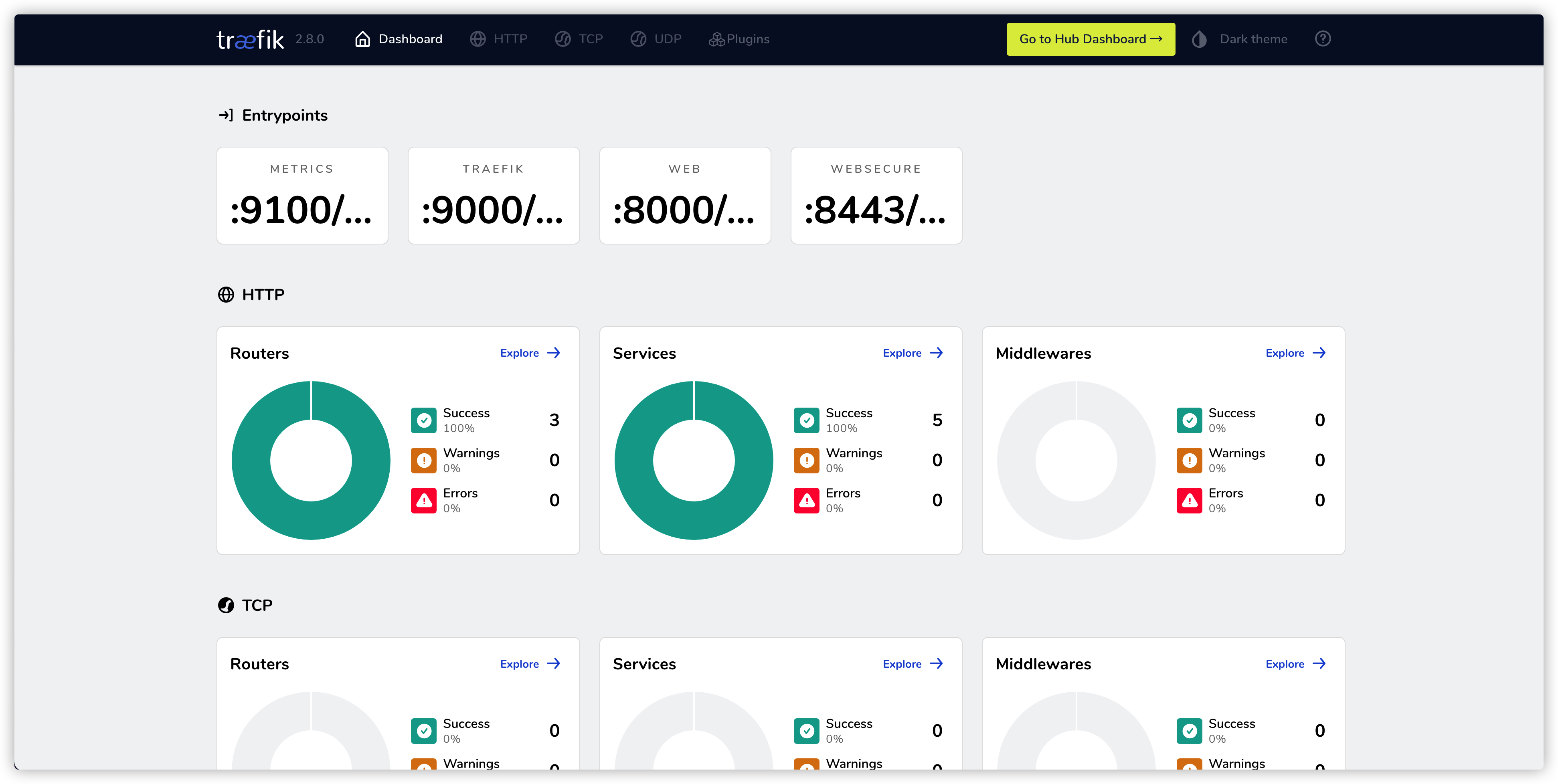Click HTTP Routers Warnings orange icon

point(424,460)
